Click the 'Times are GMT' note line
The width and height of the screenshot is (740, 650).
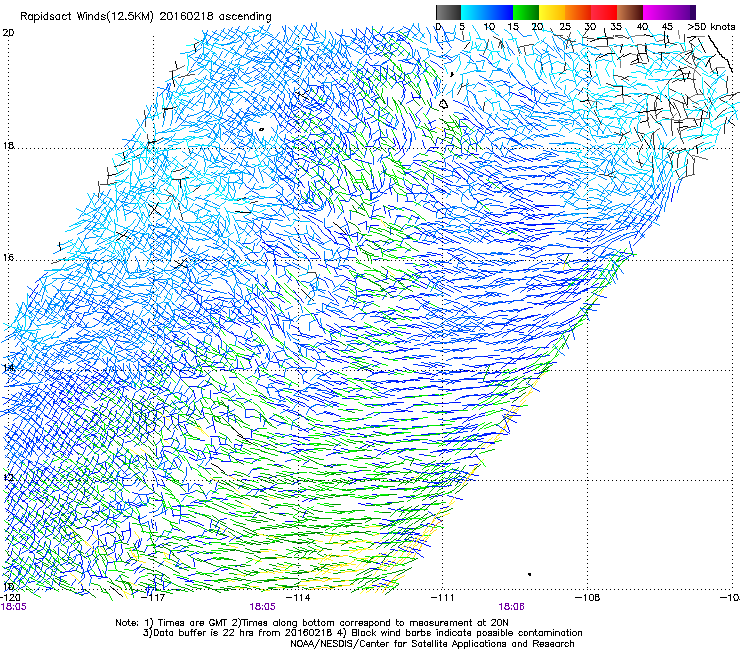click(312, 623)
